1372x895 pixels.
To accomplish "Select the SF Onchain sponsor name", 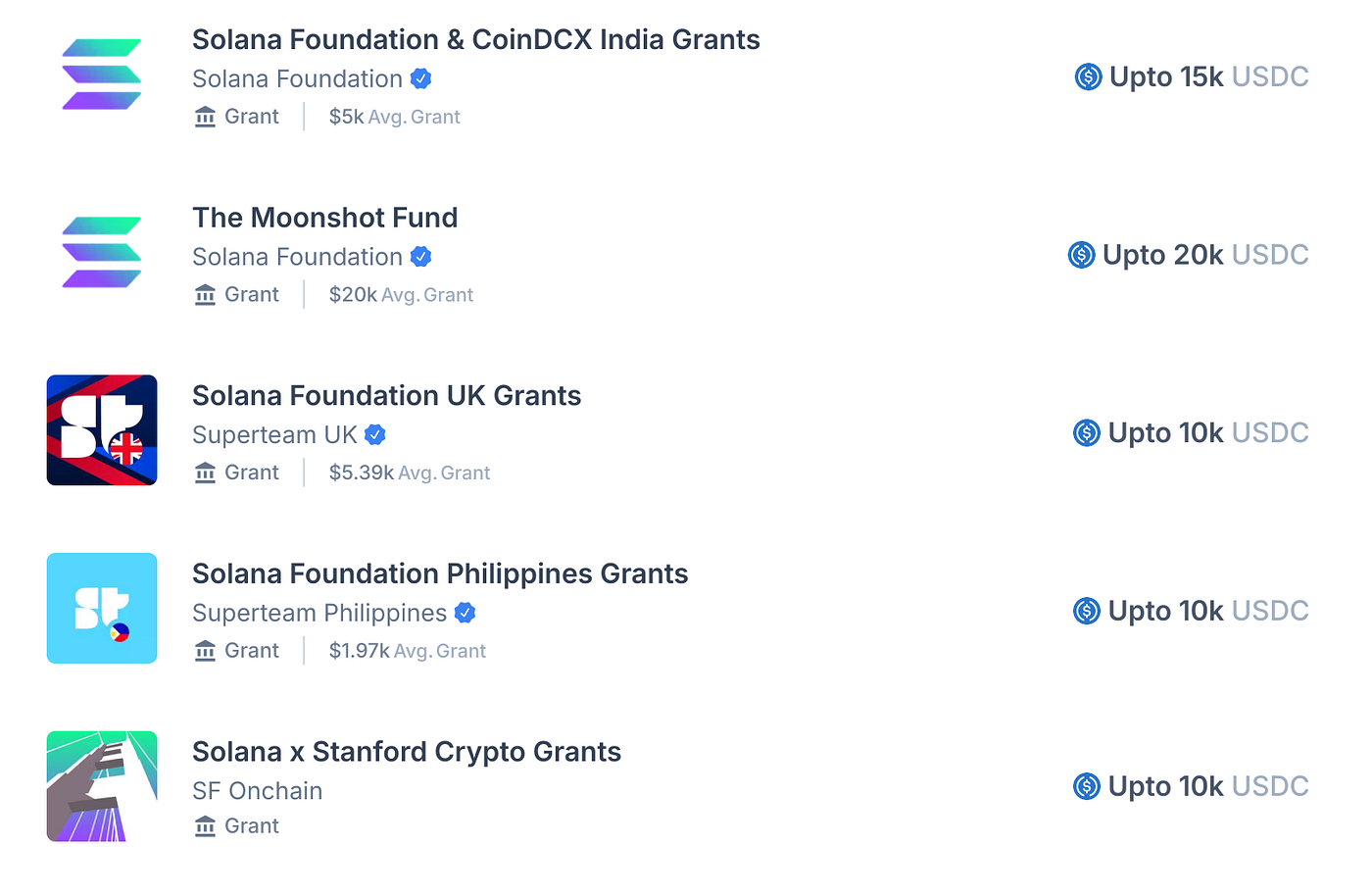I will pos(257,791).
